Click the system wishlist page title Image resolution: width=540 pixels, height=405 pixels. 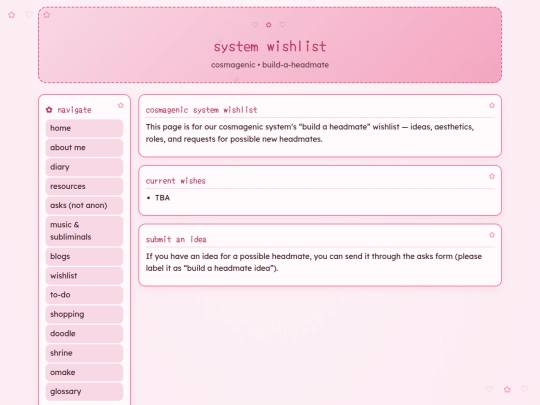[x=270, y=46]
